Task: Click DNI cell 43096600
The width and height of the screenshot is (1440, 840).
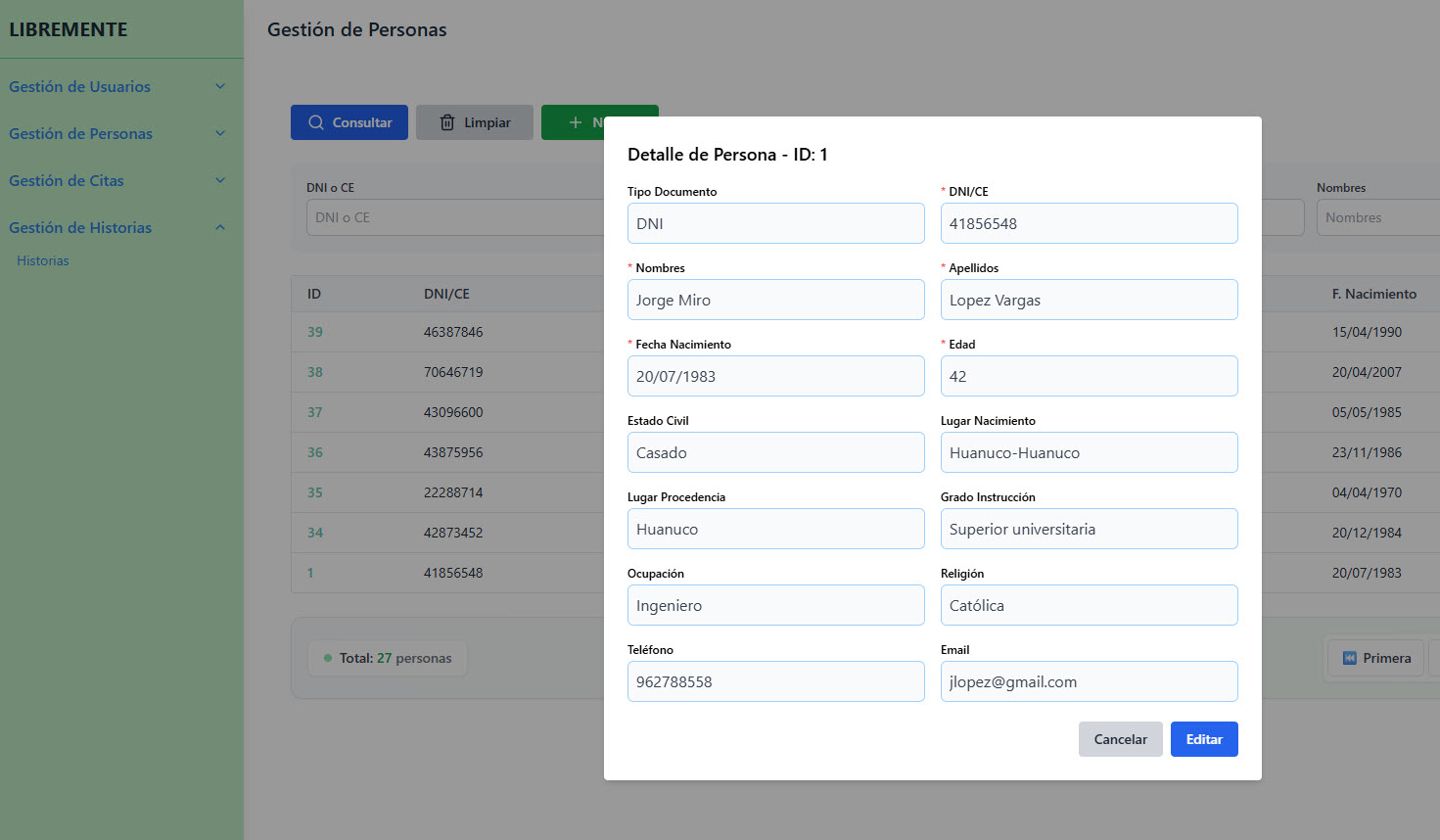Action: pyautogui.click(x=453, y=412)
